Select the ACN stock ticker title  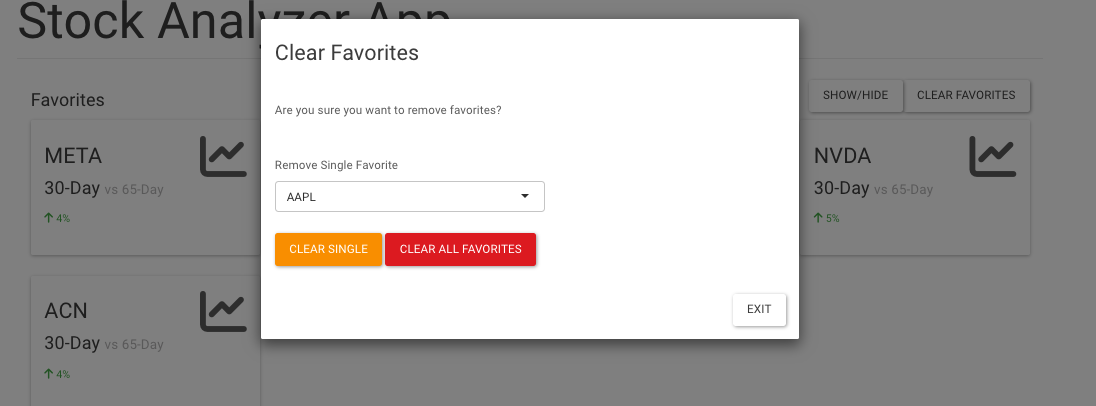(66, 311)
